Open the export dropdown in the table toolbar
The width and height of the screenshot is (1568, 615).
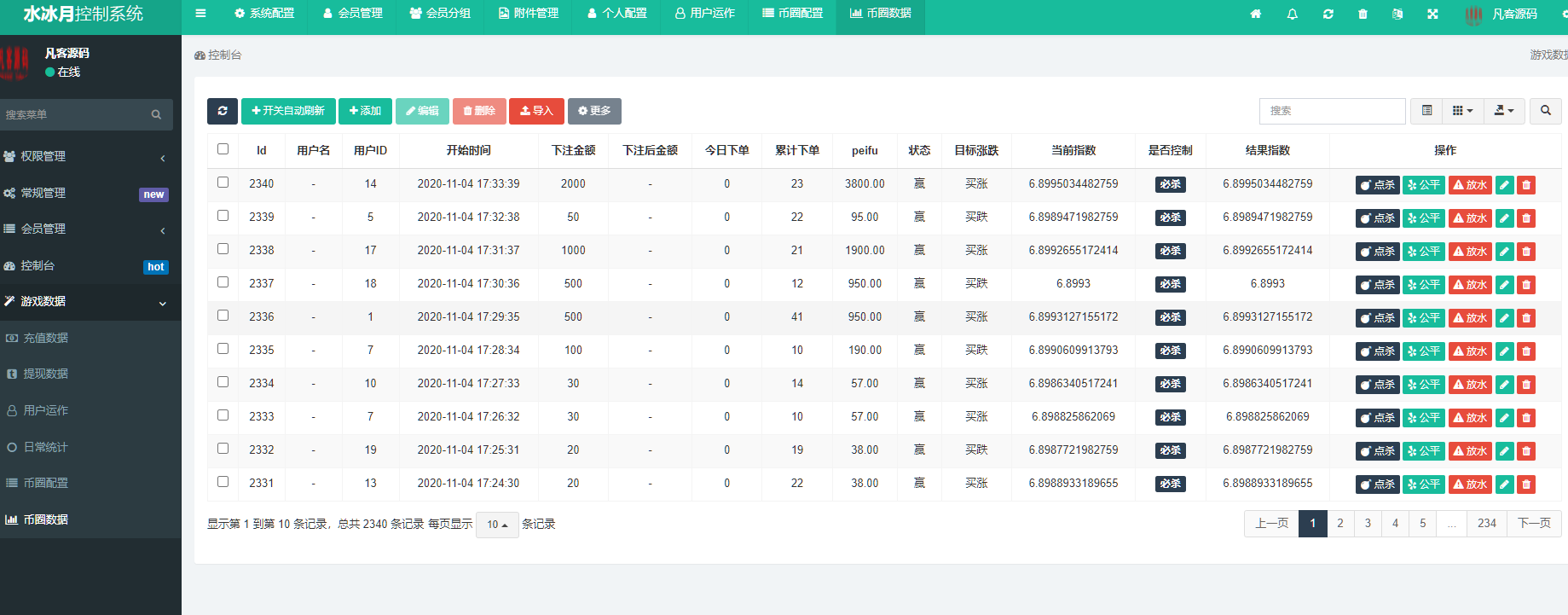coord(1503,111)
